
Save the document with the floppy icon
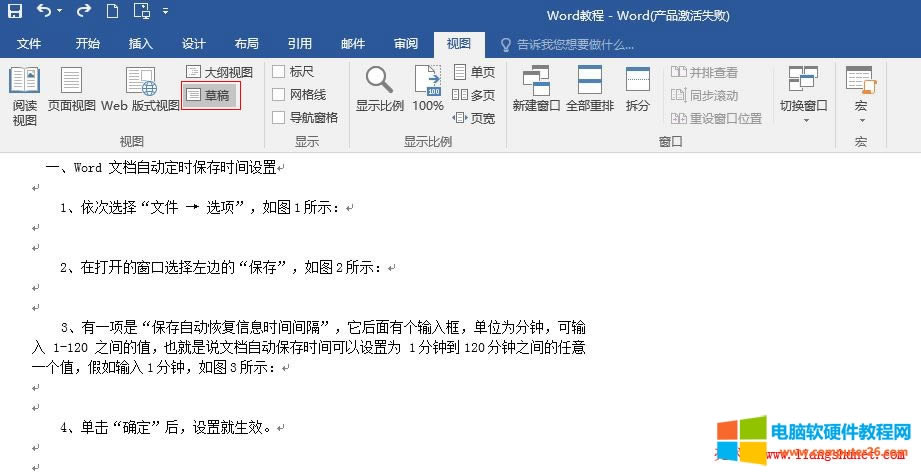pos(15,11)
